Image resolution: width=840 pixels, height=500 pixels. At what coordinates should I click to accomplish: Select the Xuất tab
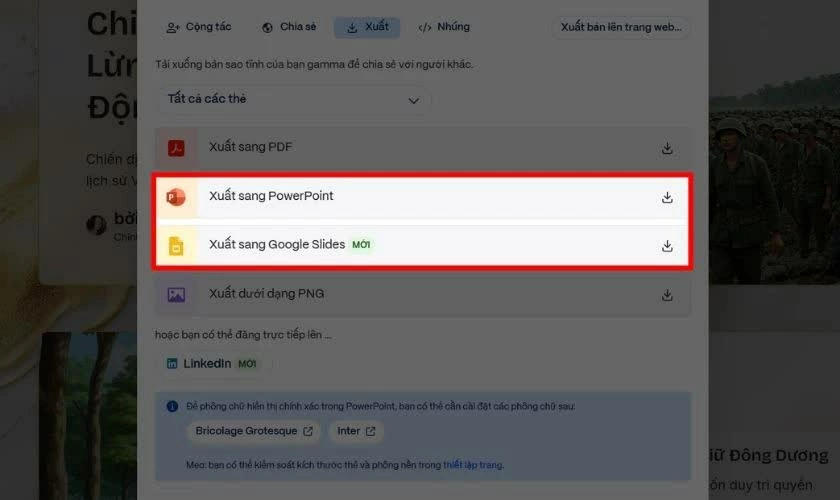[367, 27]
